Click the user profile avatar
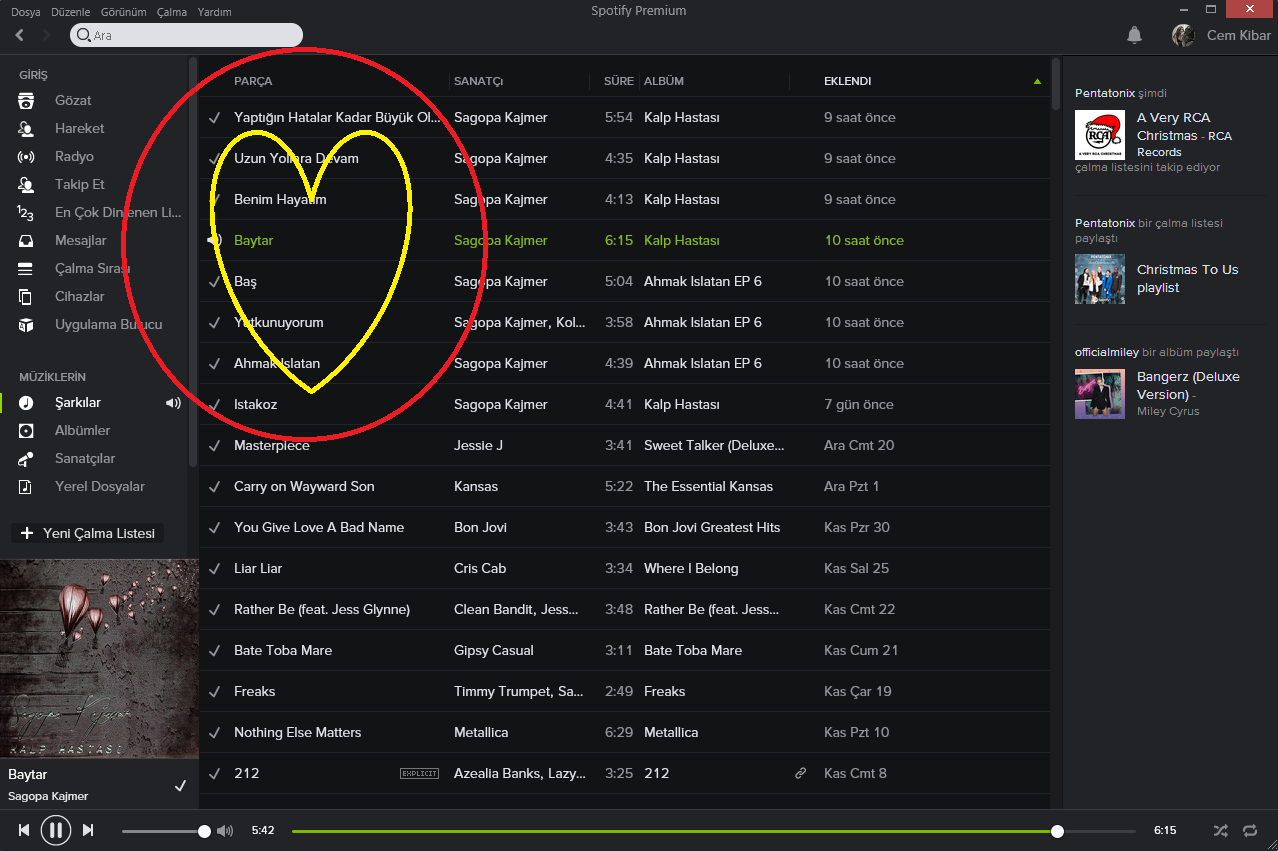 [x=1183, y=35]
